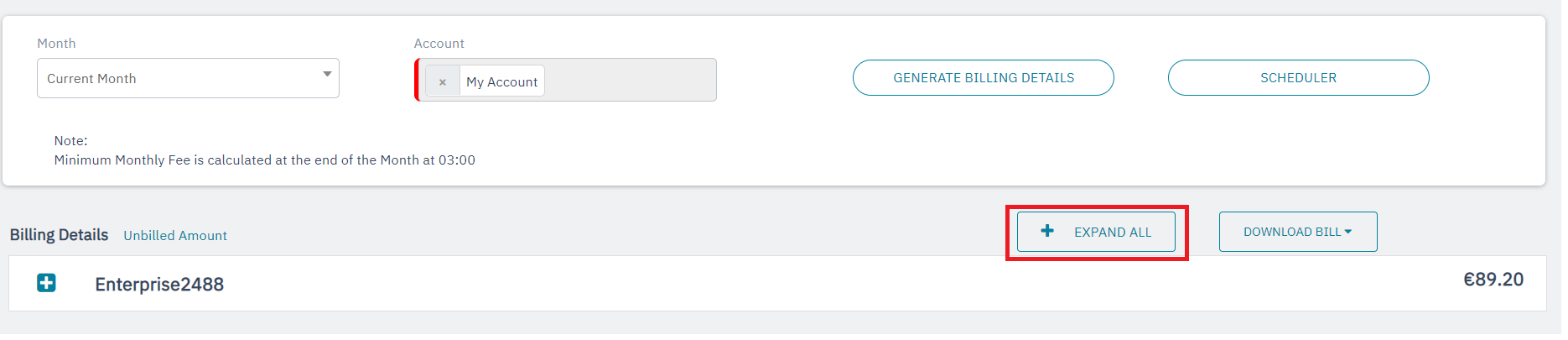Click the Month field label
This screenshot has height=340, width=1568.
pyautogui.click(x=56, y=44)
